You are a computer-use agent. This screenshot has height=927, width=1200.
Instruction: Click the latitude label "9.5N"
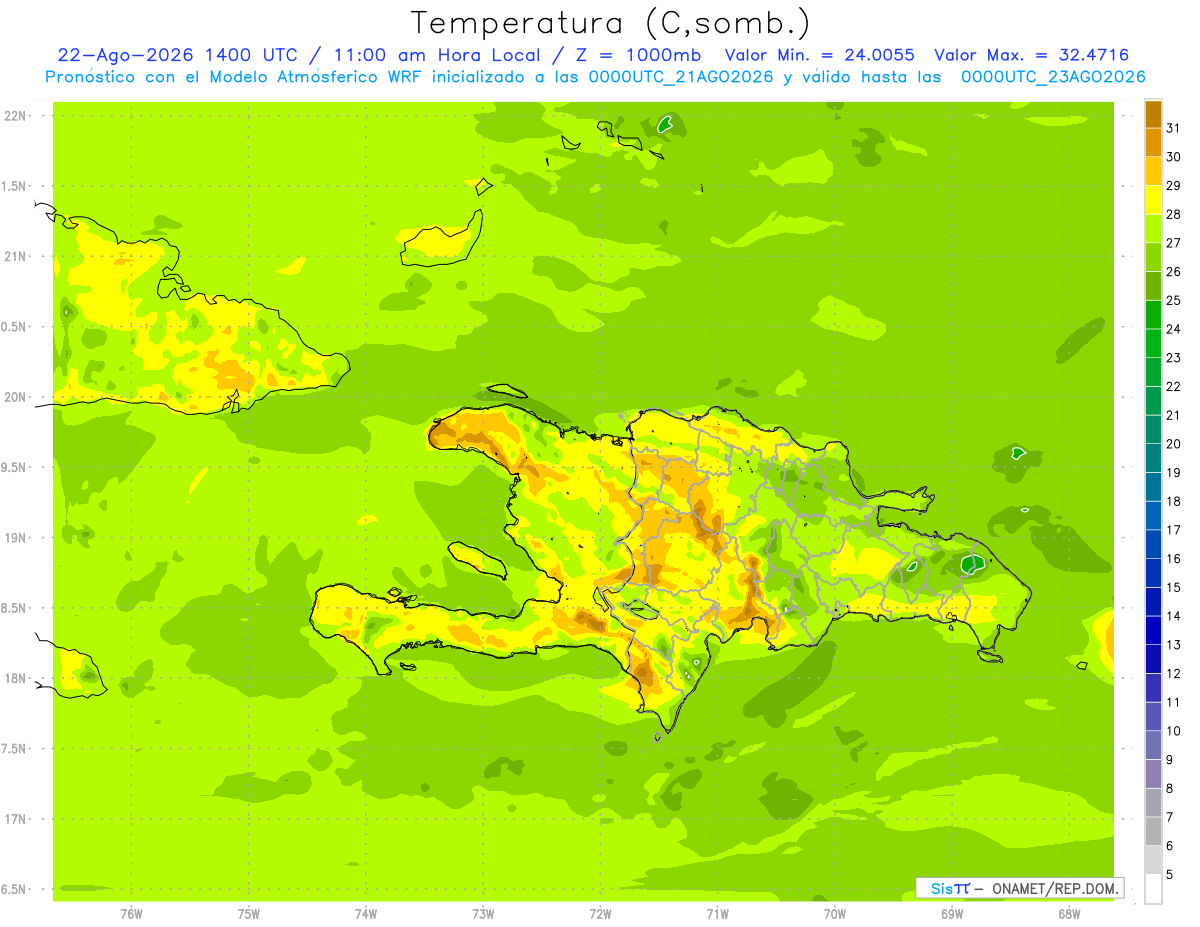coord(15,468)
